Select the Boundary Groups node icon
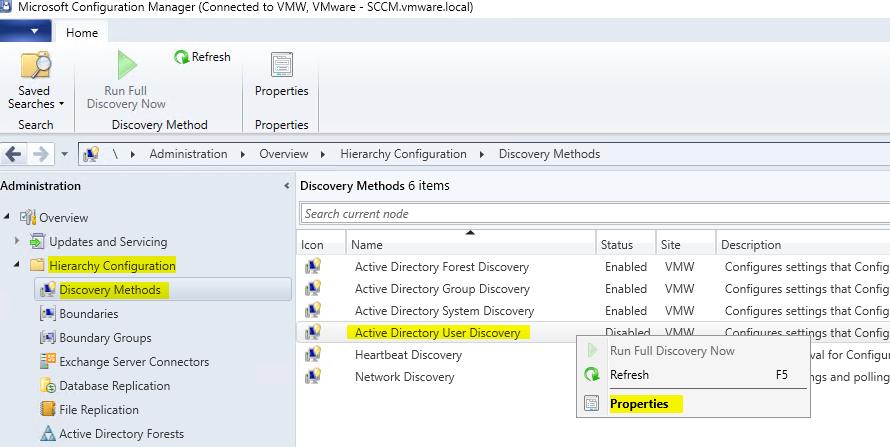890x447 pixels. click(48, 338)
